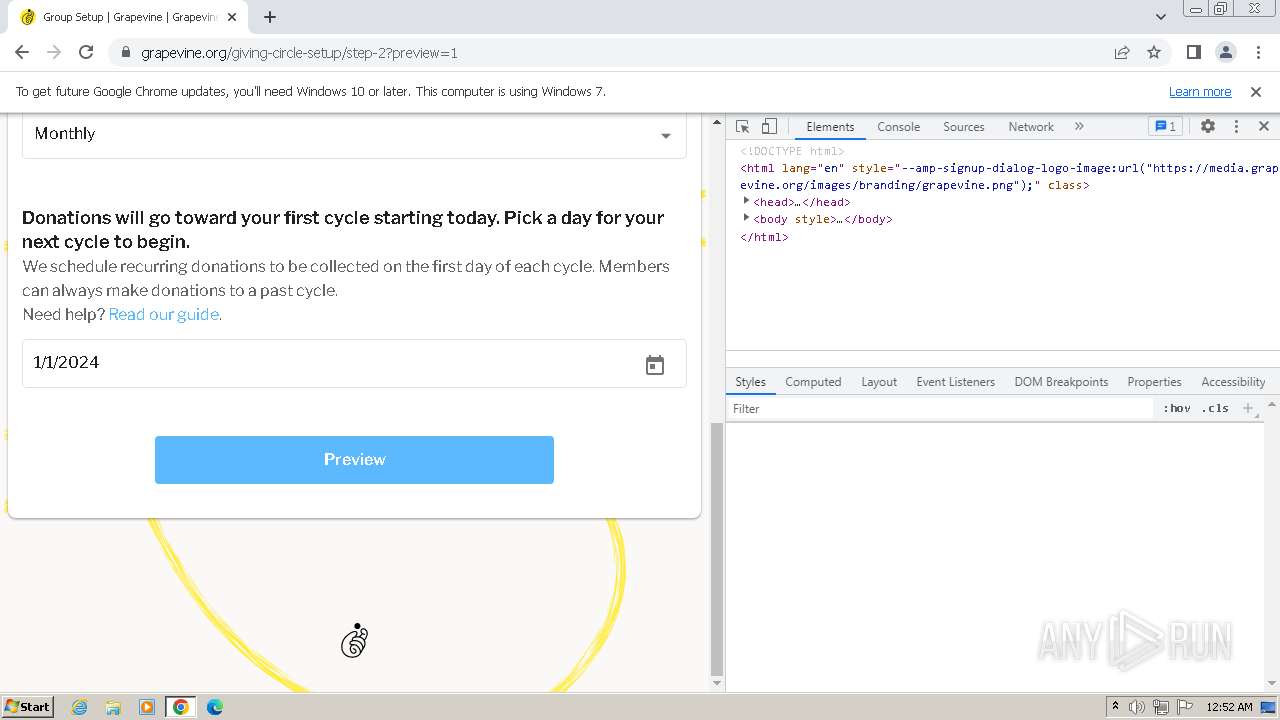Reload the current page
This screenshot has height=720, width=1280.
point(86,53)
